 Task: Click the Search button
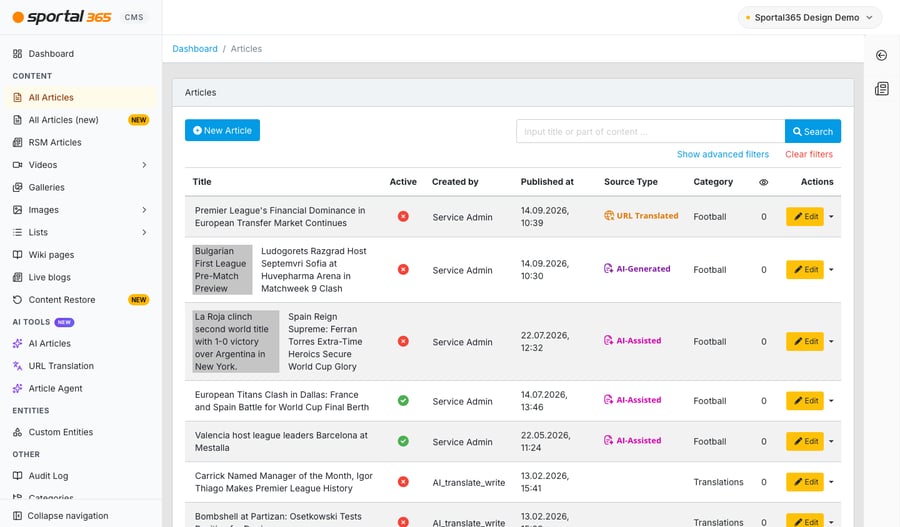pos(813,131)
